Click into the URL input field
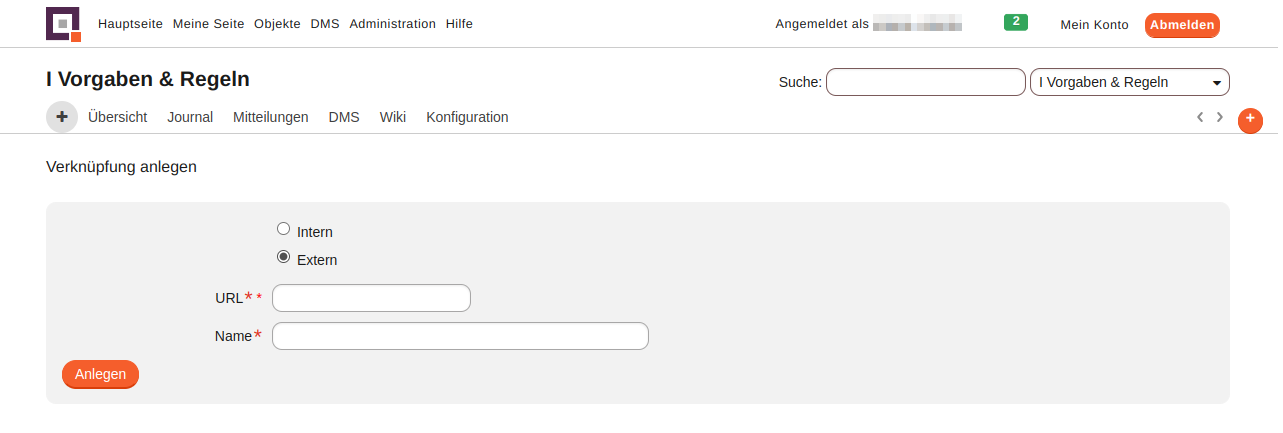 pos(371,298)
